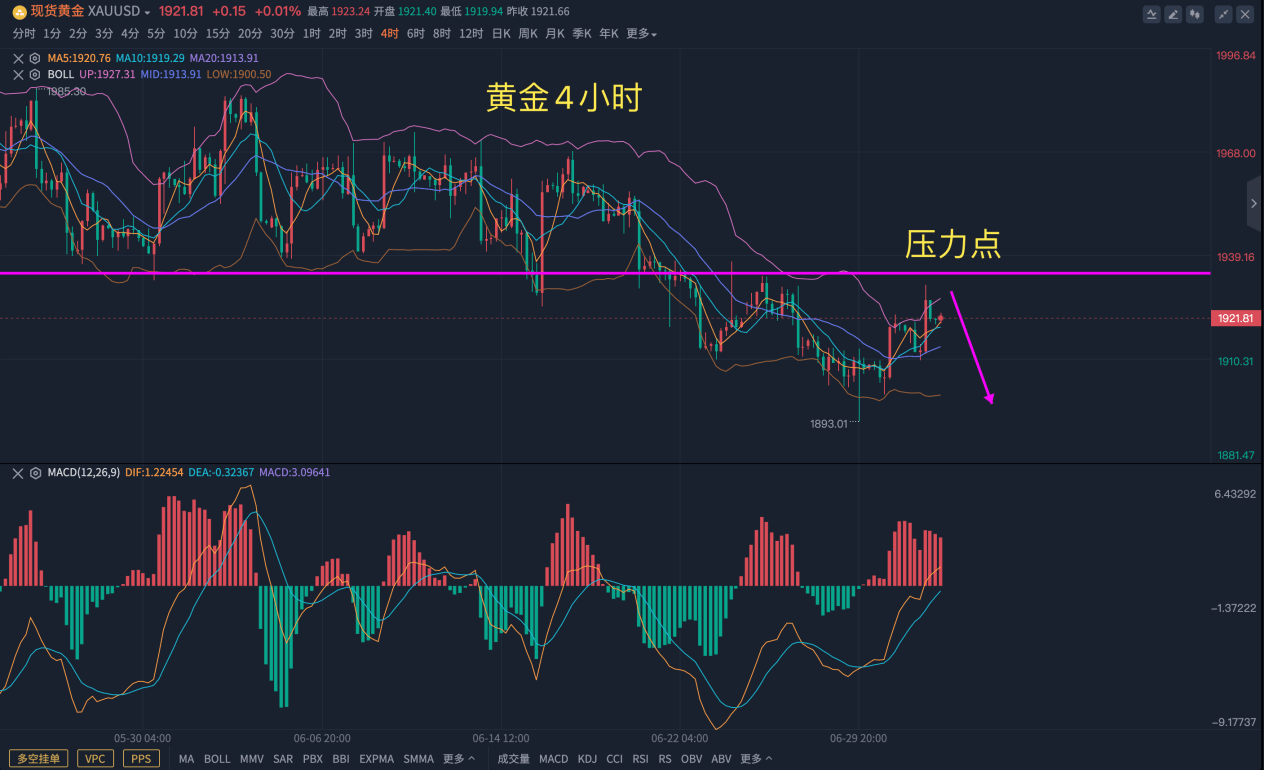Expand the 更多 timeframe dropdown
Viewport: 1264px width, 770px height.
(x=641, y=34)
